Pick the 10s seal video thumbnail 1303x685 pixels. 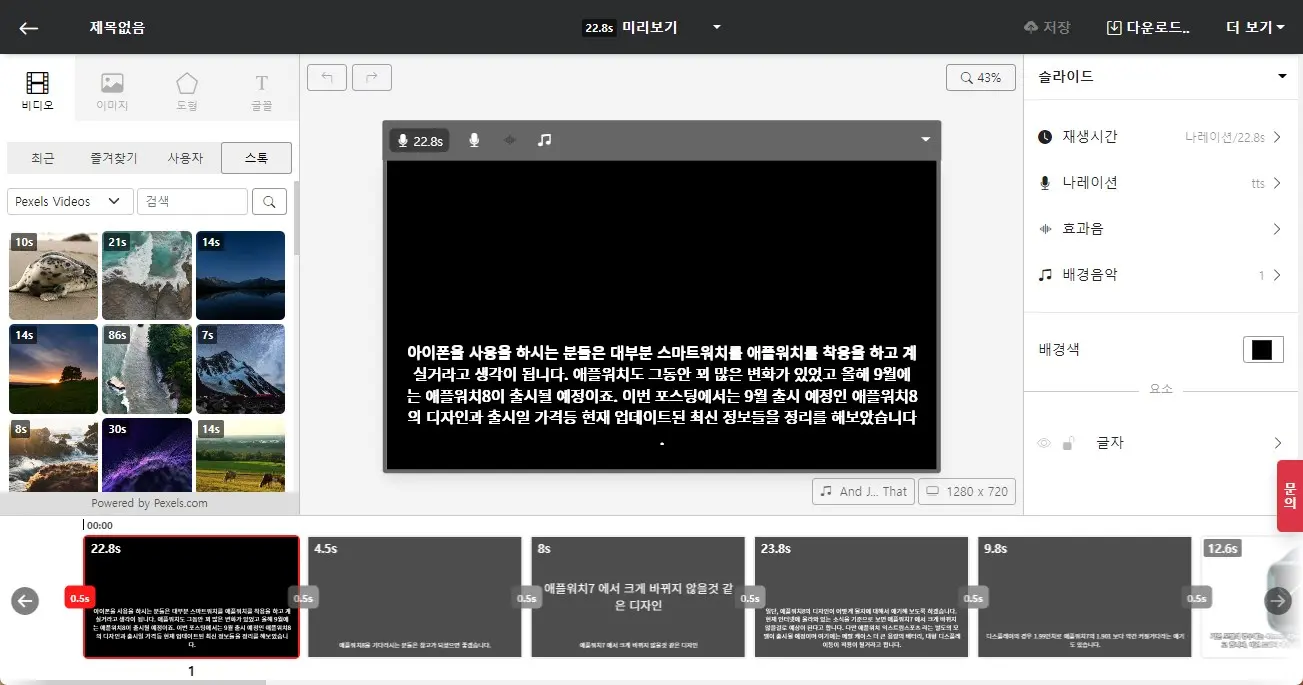click(x=53, y=275)
